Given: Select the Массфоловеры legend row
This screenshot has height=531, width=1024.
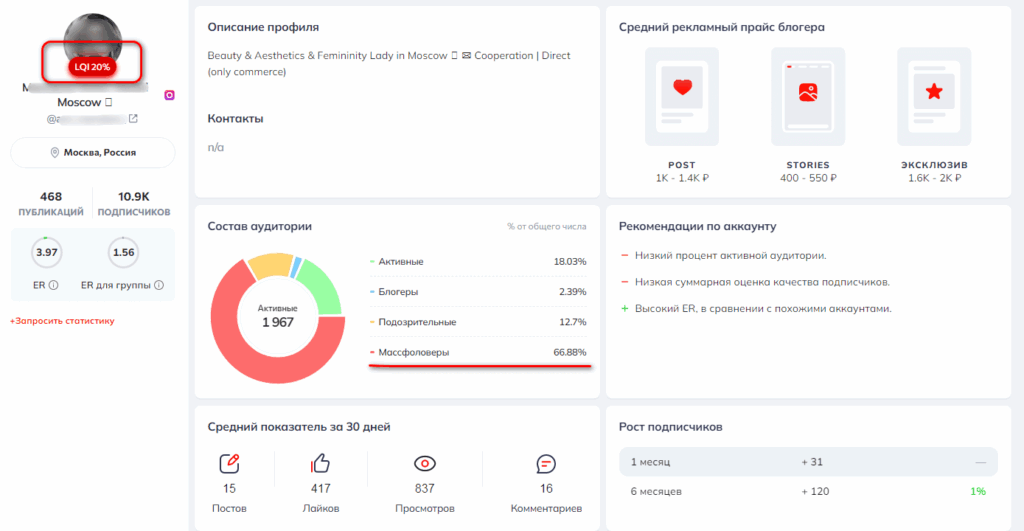Looking at the screenshot, I should [x=478, y=352].
